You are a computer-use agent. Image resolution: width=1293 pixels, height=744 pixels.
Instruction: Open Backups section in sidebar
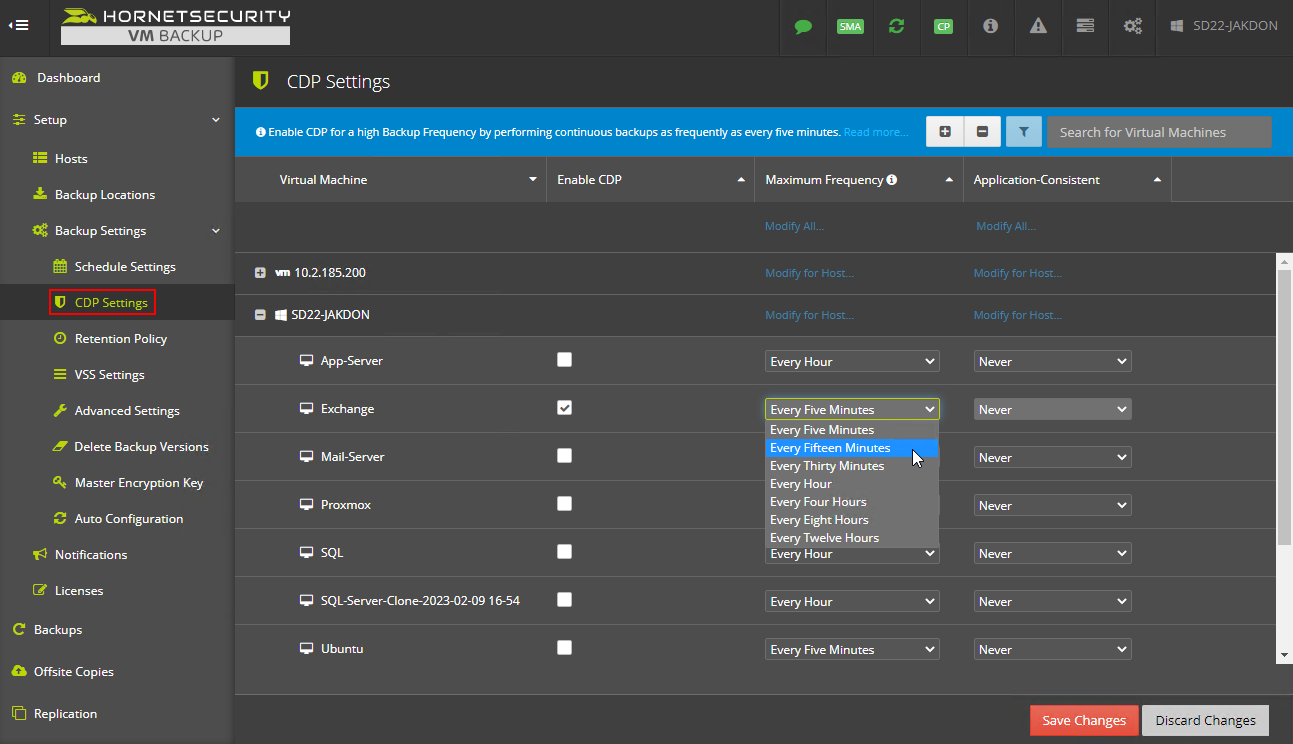pyautogui.click(x=58, y=630)
